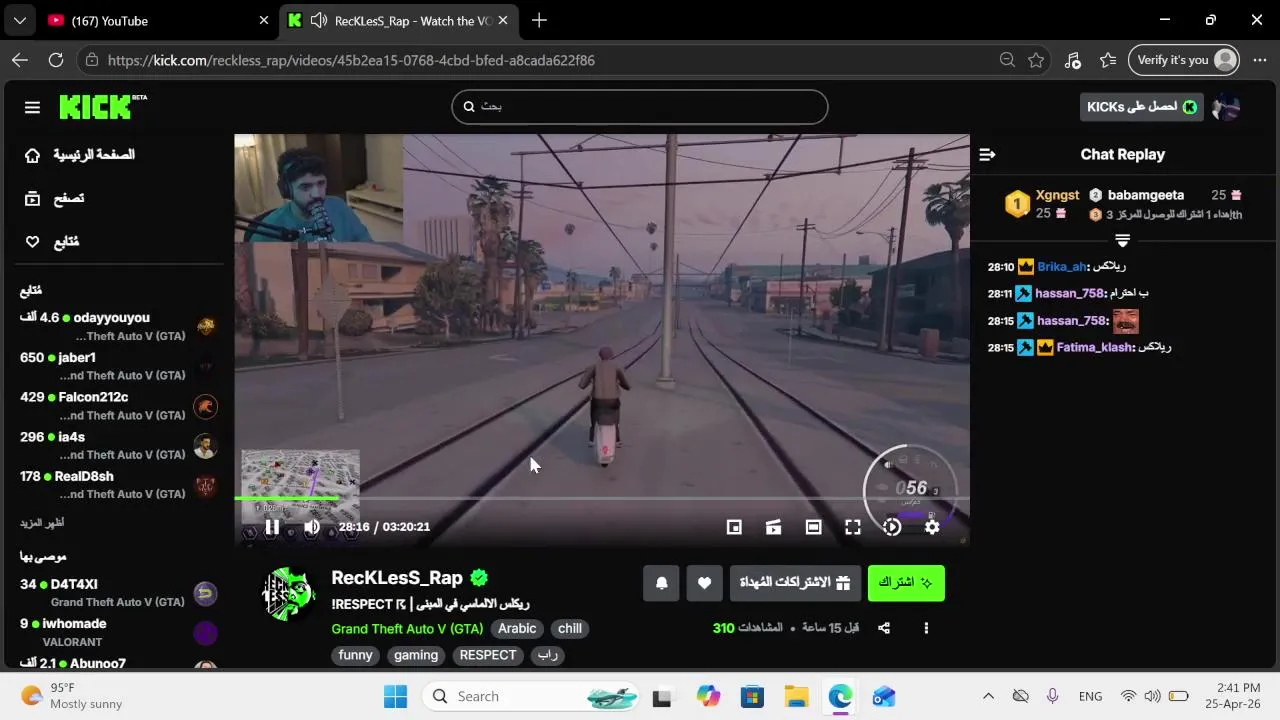Screen dimensions: 1280x720
Task: Select the funny tag
Action: (x=355, y=655)
